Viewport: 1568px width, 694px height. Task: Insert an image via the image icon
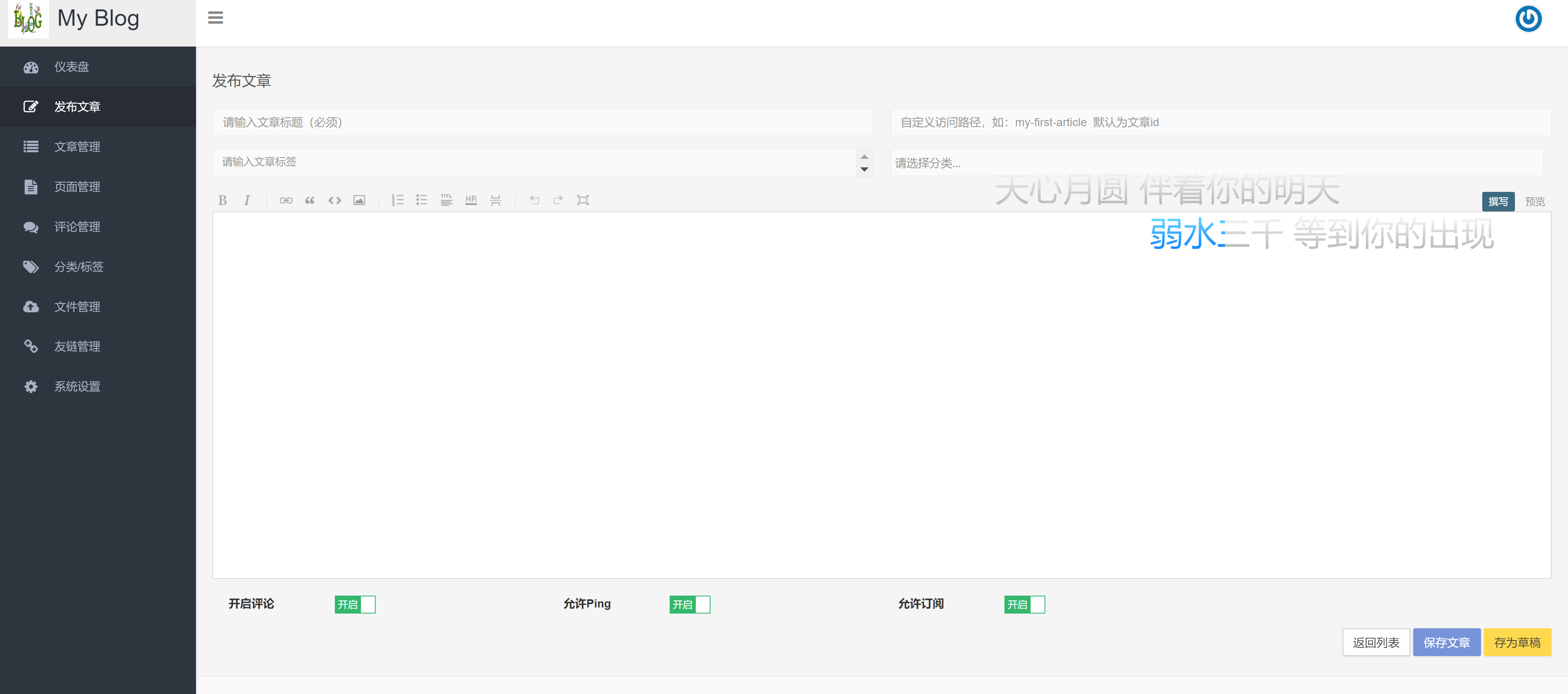360,200
